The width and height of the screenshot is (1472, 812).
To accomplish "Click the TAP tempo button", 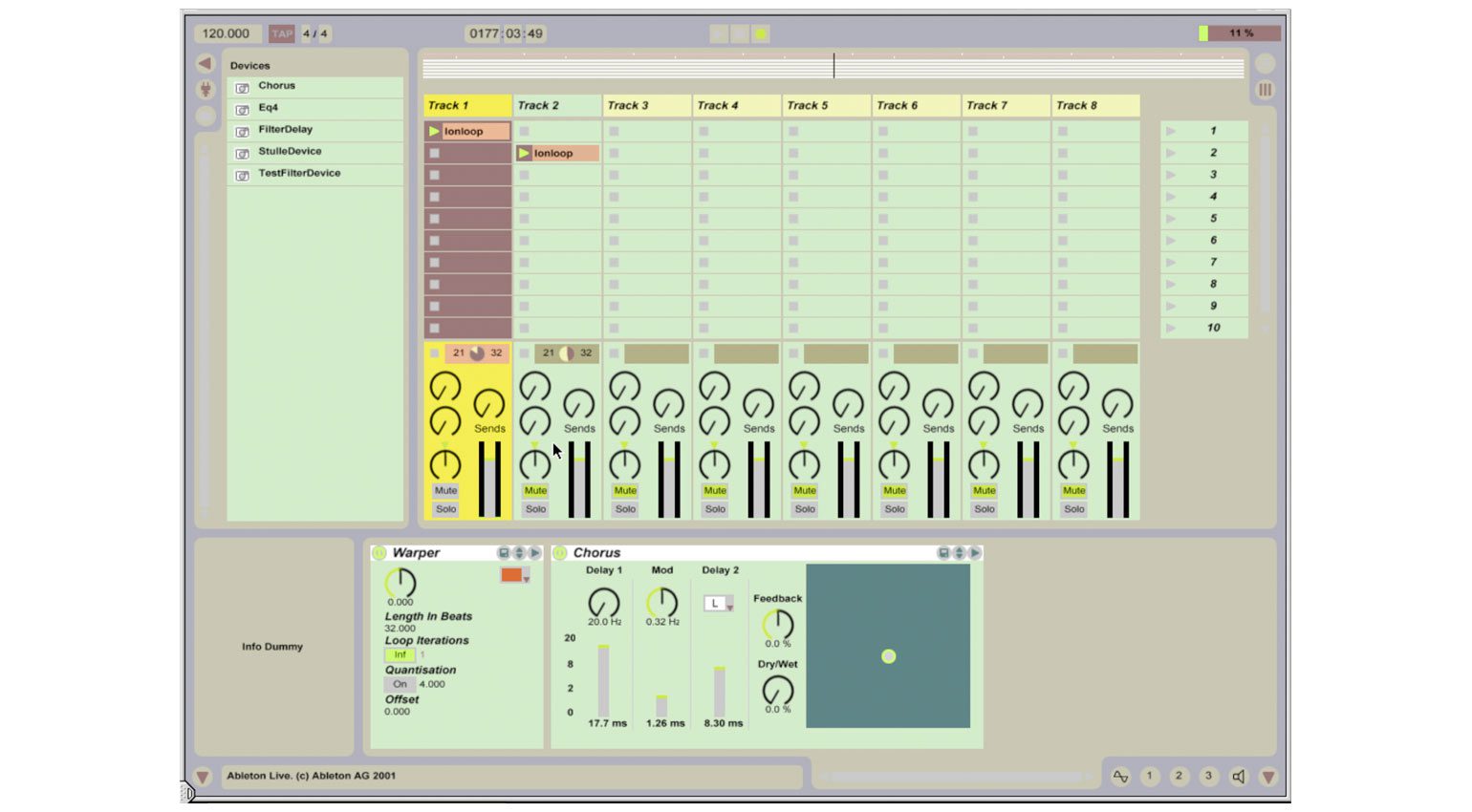I will pos(282,33).
